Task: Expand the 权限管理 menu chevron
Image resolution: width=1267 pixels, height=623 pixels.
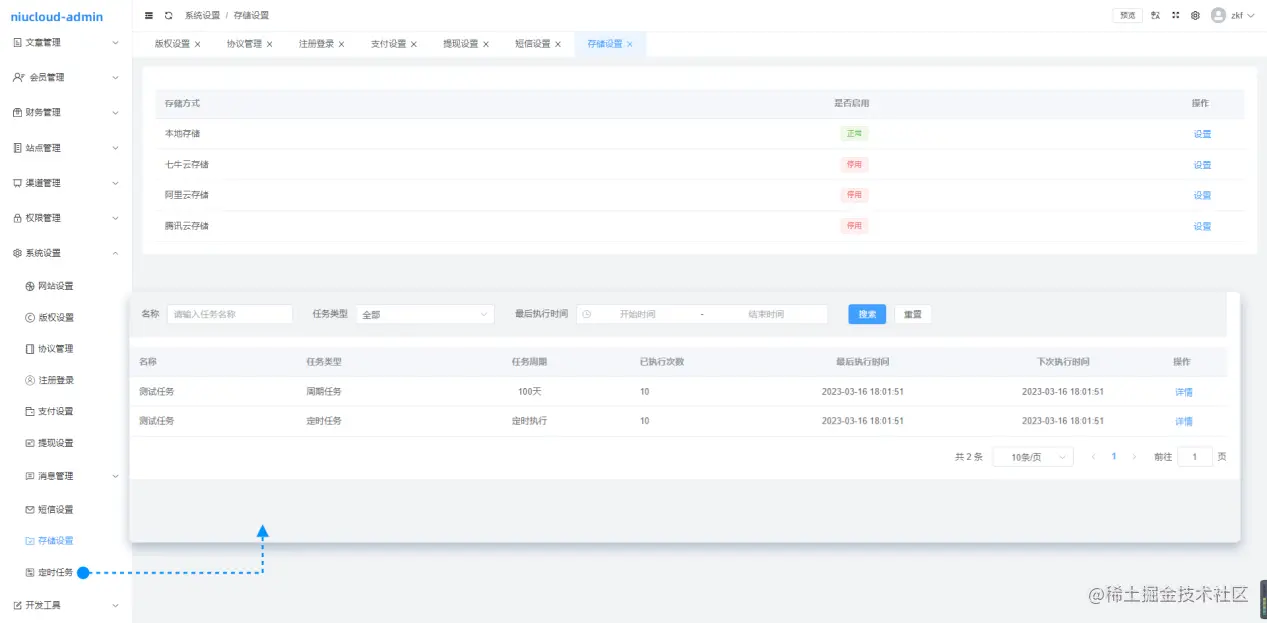Action: coord(115,218)
